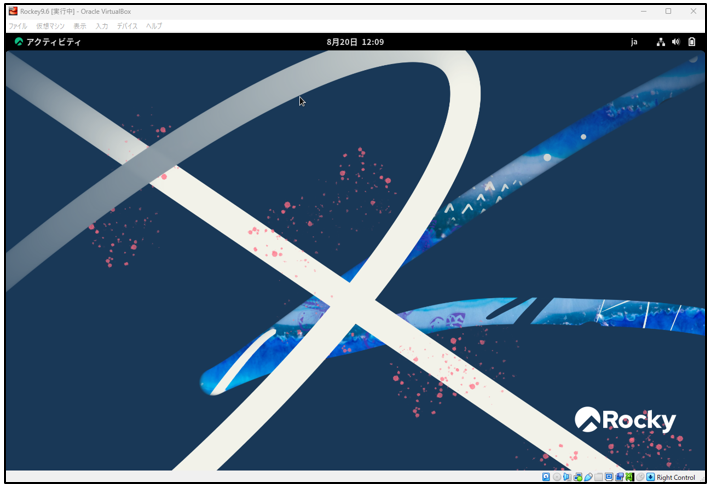Click the USB devices status icon

pyautogui.click(x=589, y=477)
